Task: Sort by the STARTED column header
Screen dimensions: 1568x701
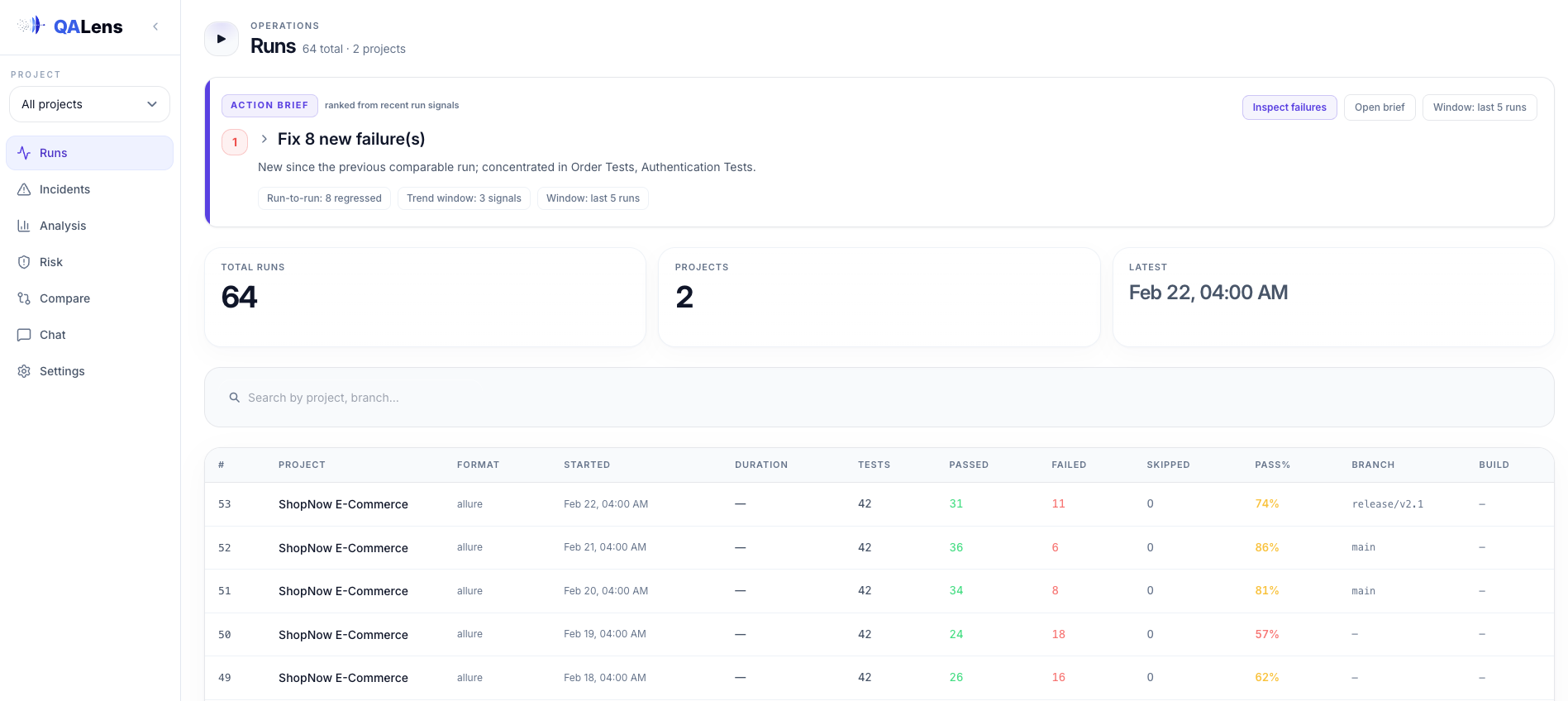Action: click(587, 465)
